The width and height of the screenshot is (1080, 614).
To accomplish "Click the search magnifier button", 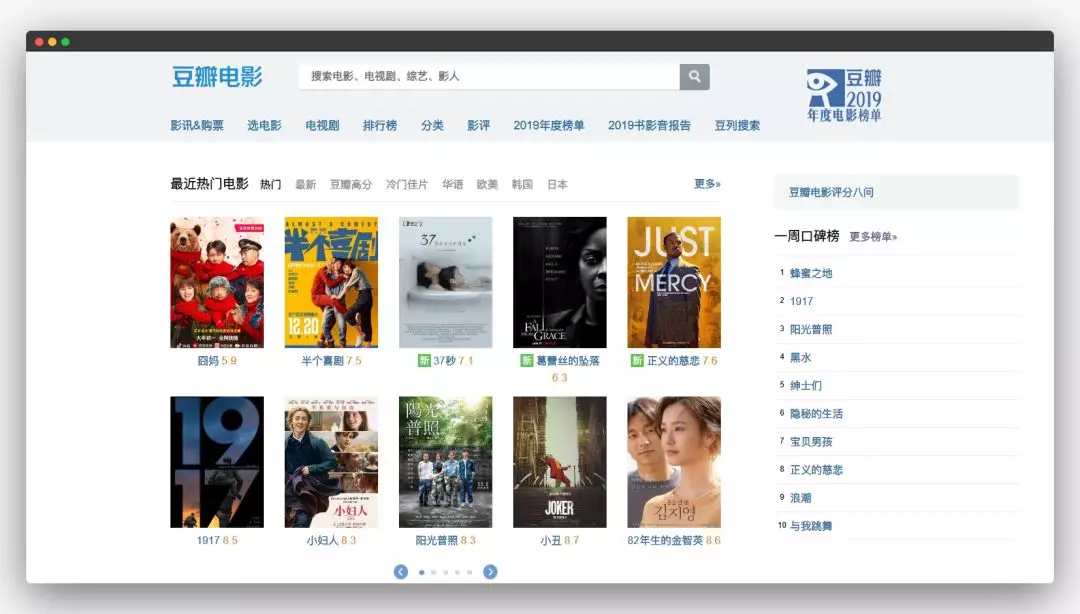I will 694,76.
